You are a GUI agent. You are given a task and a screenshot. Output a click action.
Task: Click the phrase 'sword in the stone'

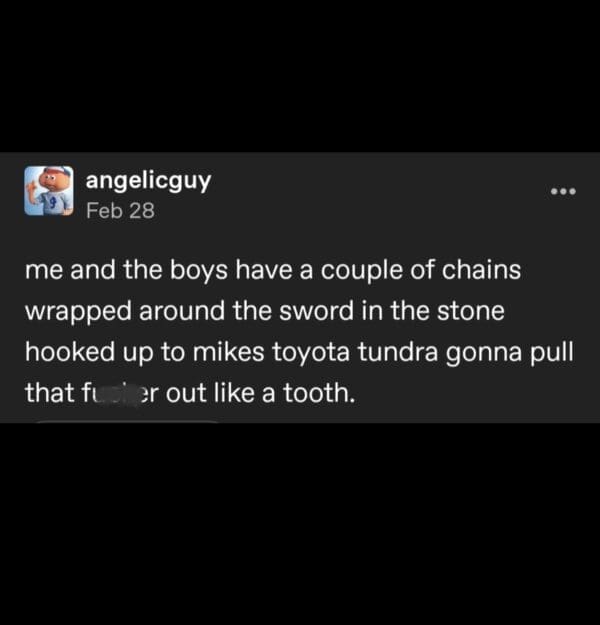391,311
